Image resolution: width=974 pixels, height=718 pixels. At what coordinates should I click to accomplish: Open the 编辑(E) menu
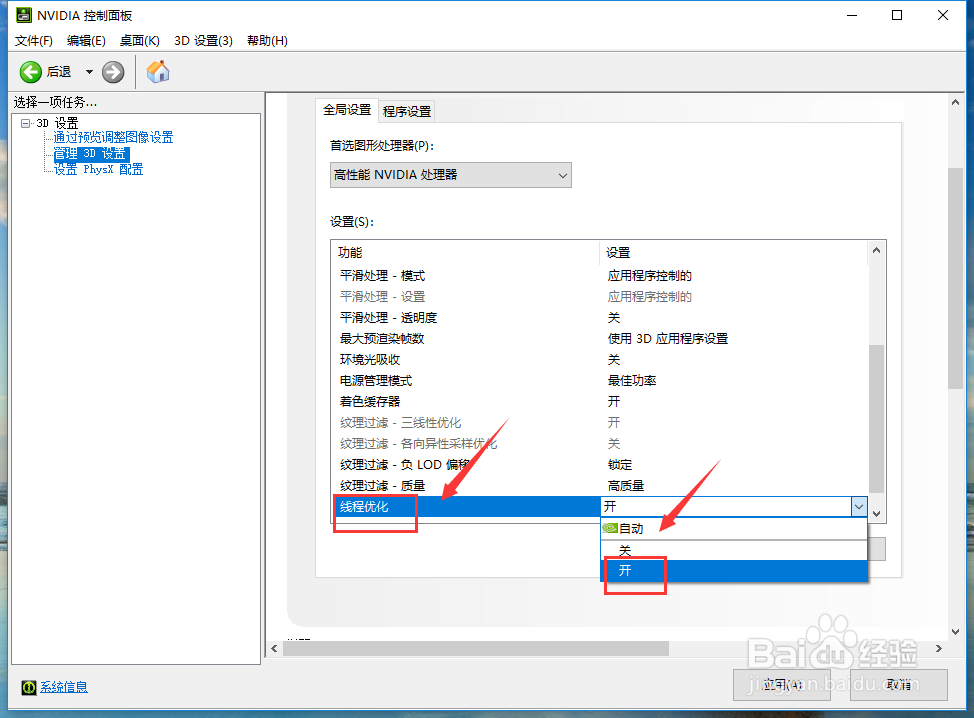(86, 40)
